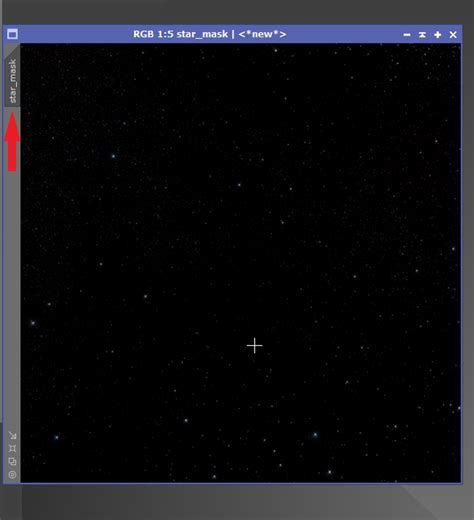This screenshot has height=520, width=474.
Task: Shade the star_mask window with the dash button
Action: [407, 34]
